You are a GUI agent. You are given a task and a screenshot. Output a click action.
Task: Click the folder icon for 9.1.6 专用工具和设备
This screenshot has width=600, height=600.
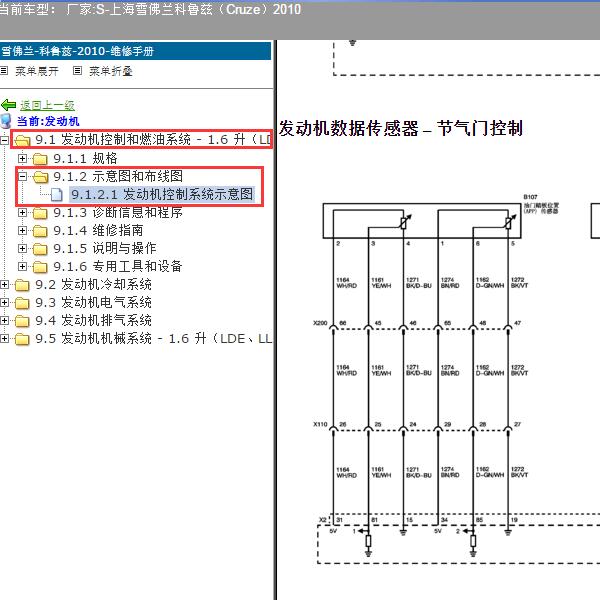[x=40, y=267]
